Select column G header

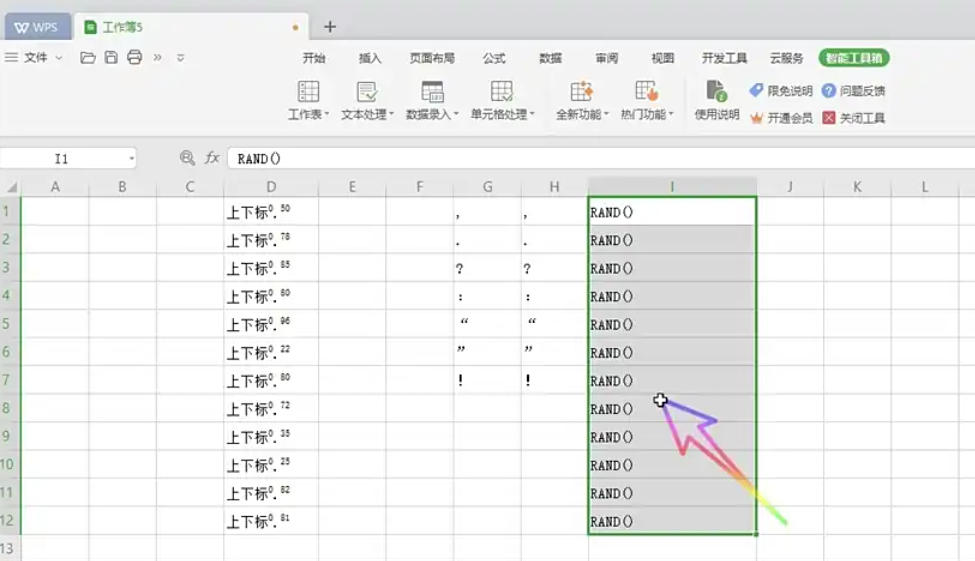pyautogui.click(x=488, y=187)
